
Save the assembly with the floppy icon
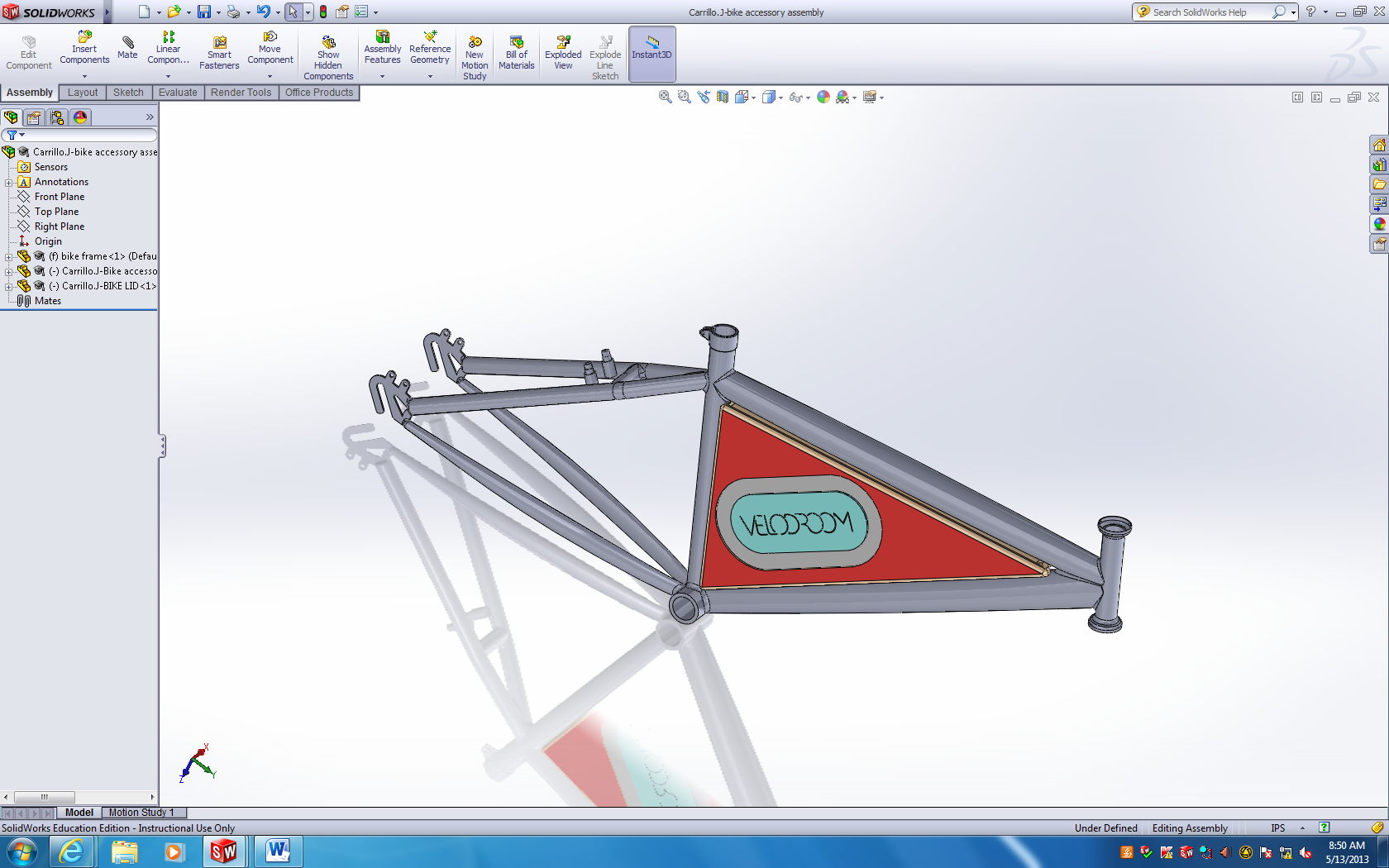pos(203,12)
